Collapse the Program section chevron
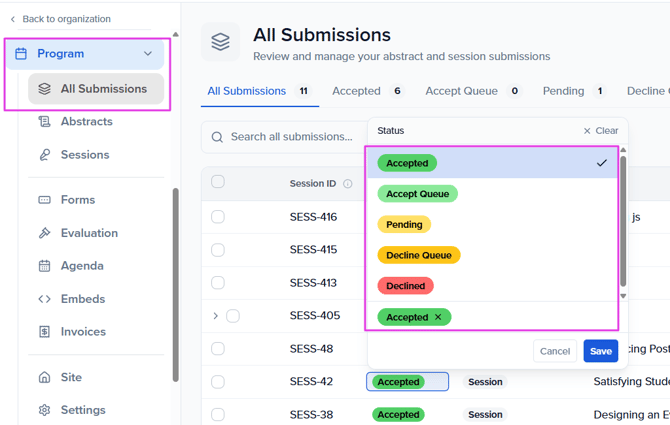 coord(148,54)
